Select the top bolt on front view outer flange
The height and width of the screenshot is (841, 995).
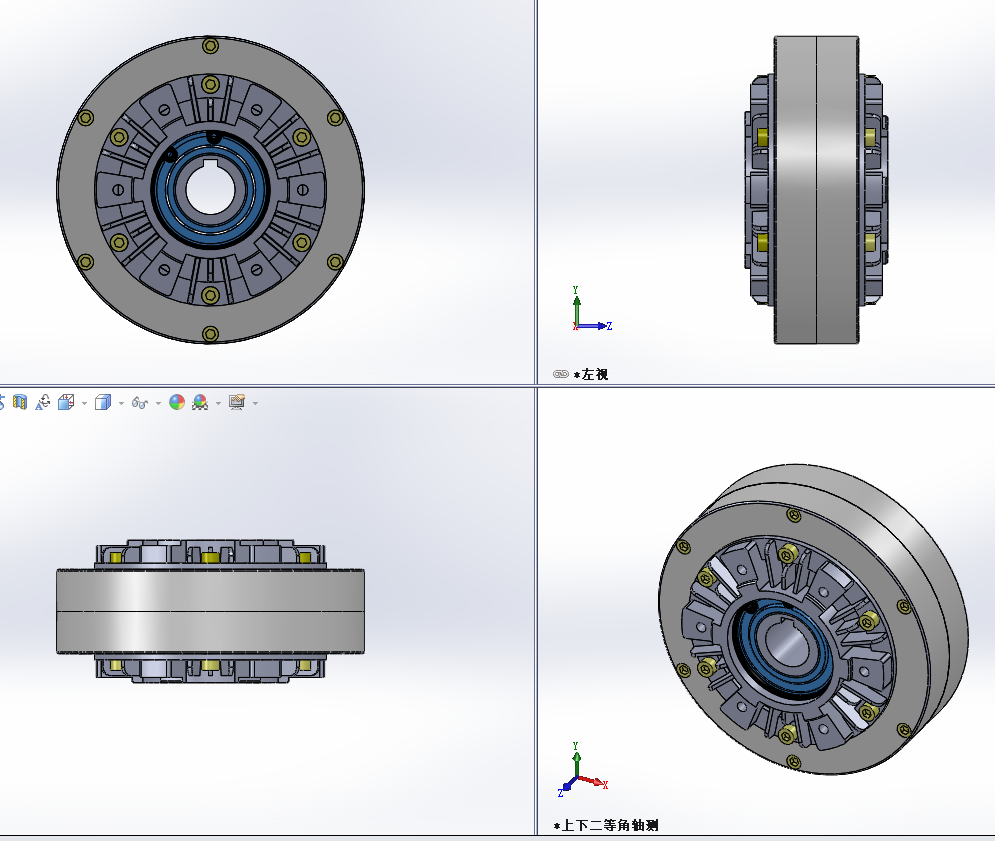coord(211,46)
